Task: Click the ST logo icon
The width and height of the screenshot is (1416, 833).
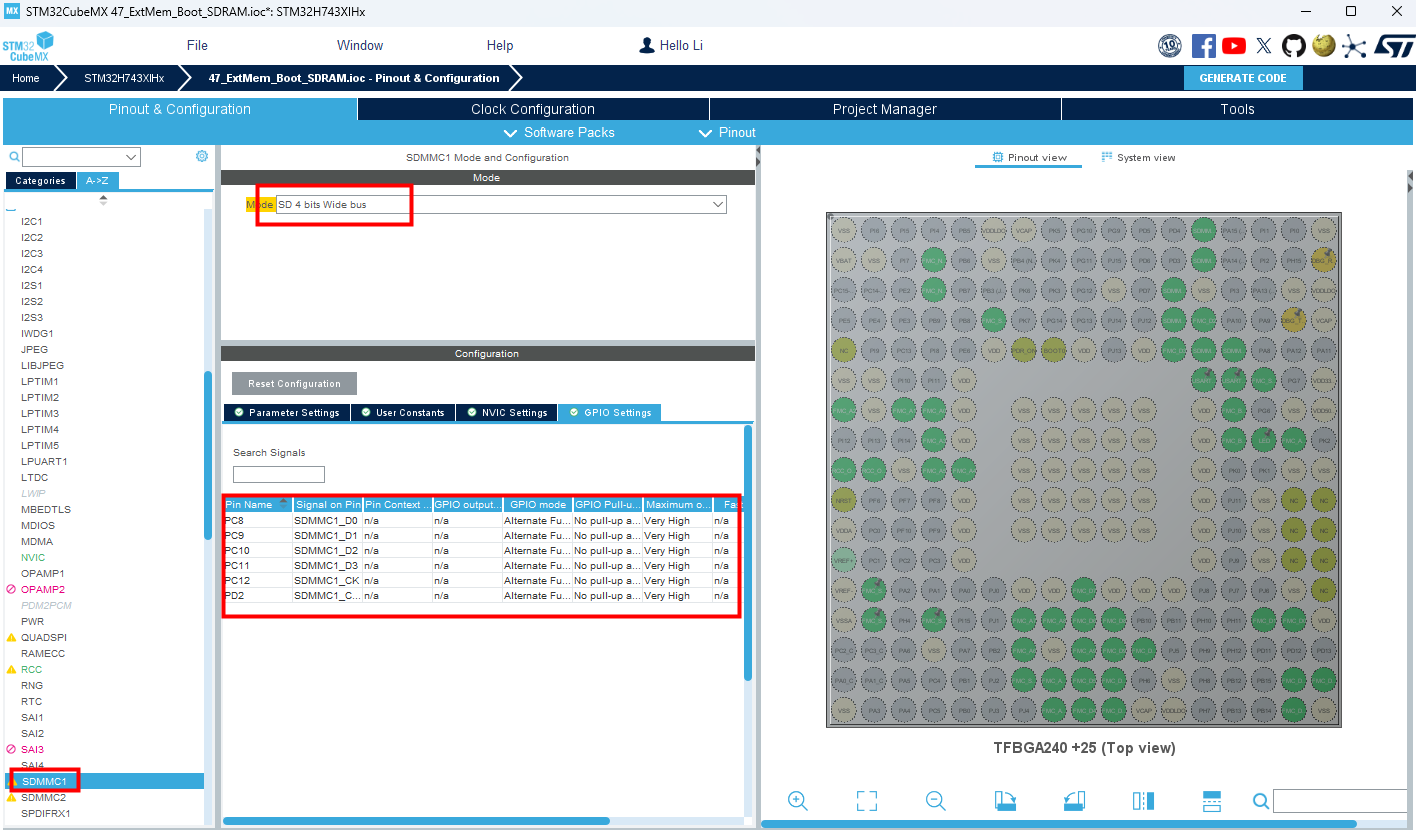Action: (x=1394, y=45)
